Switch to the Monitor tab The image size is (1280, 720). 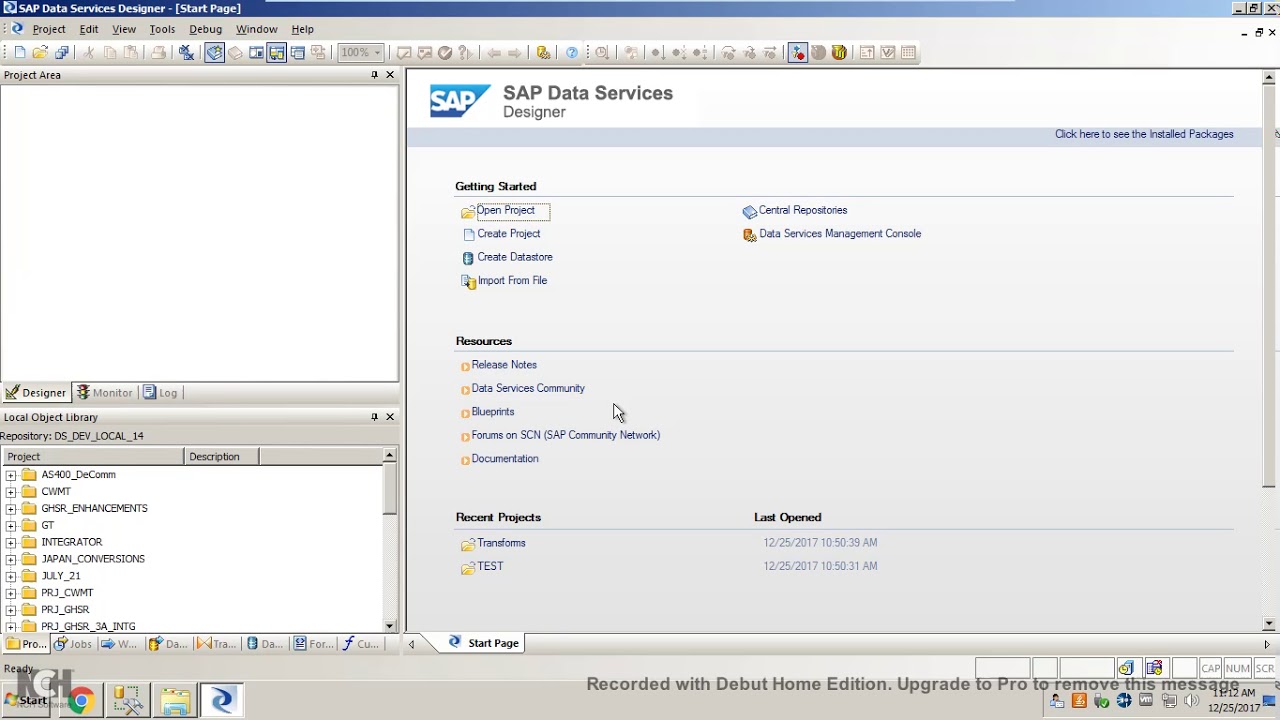coord(105,393)
